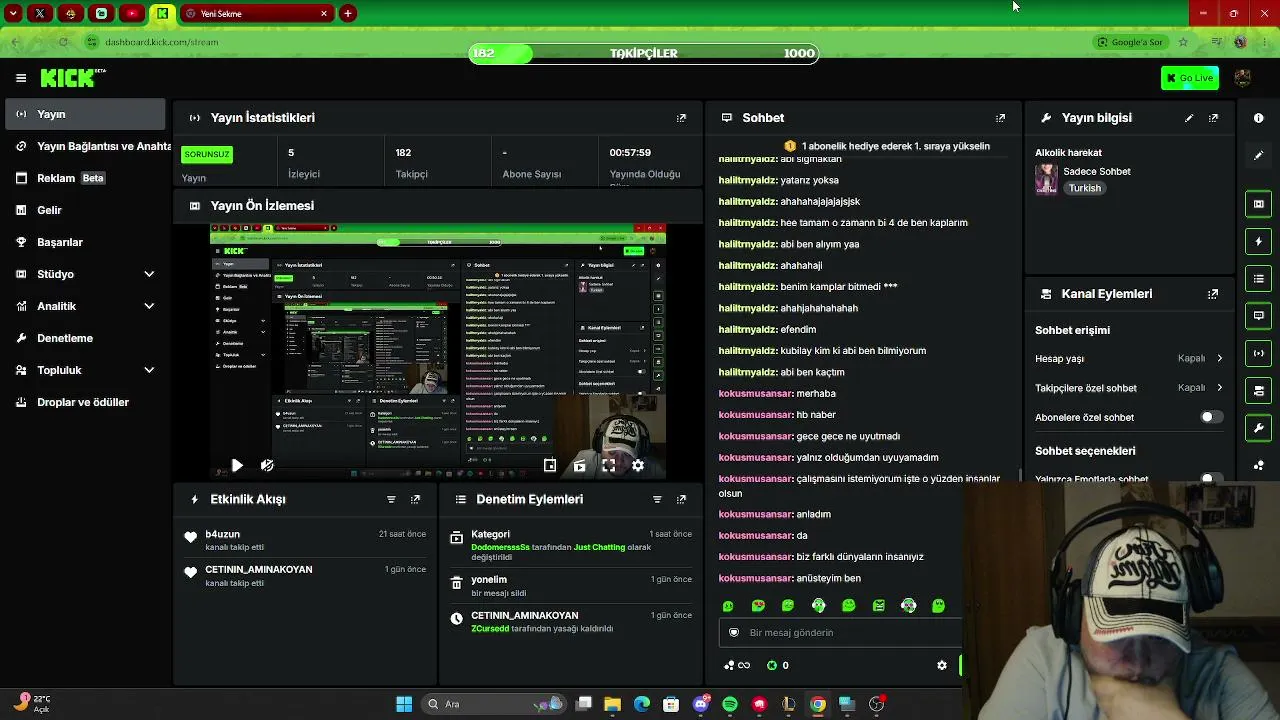Play the stream preview
1280x720 pixels.
(237, 465)
